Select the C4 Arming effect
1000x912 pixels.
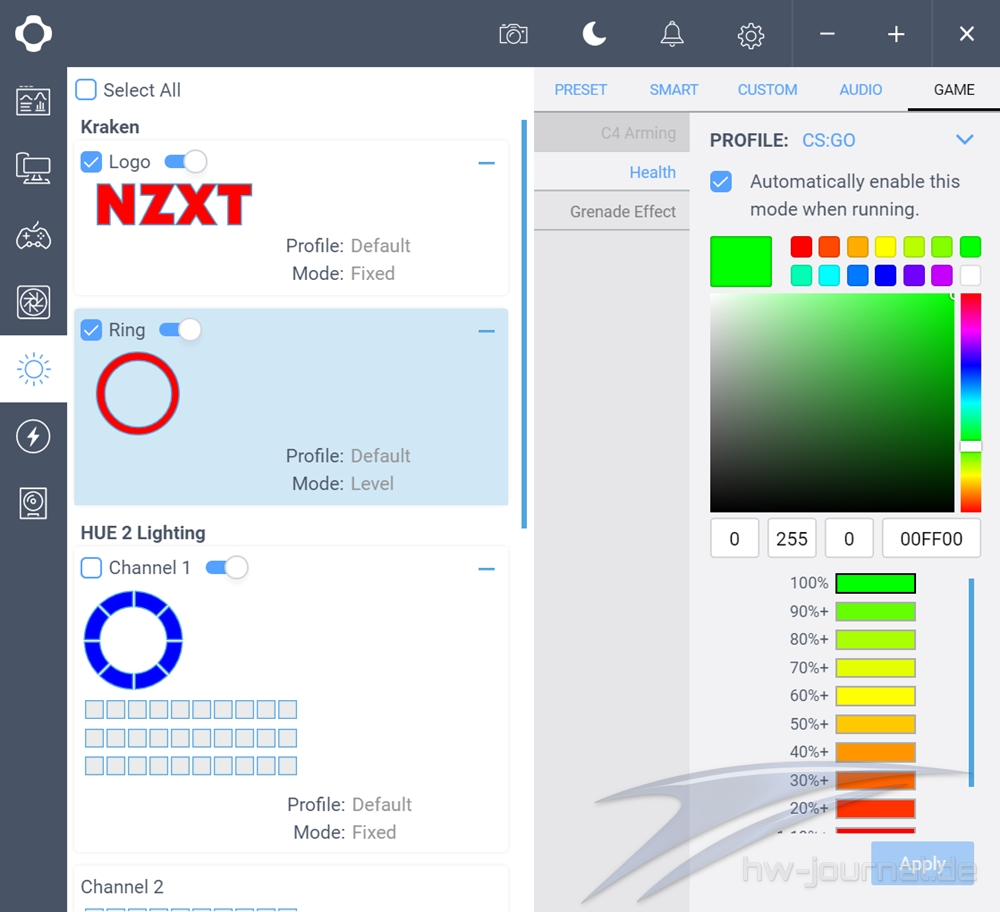pyautogui.click(x=612, y=133)
